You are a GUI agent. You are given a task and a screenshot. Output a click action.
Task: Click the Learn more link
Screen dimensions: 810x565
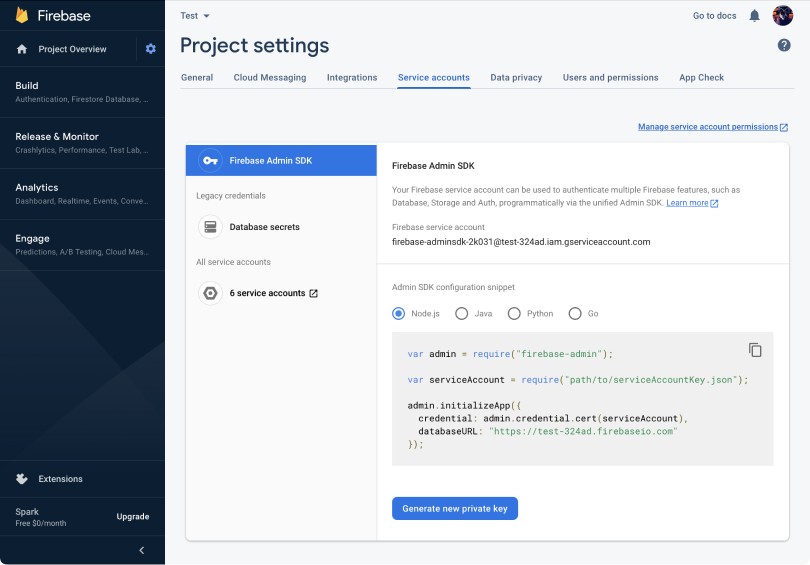(687, 203)
